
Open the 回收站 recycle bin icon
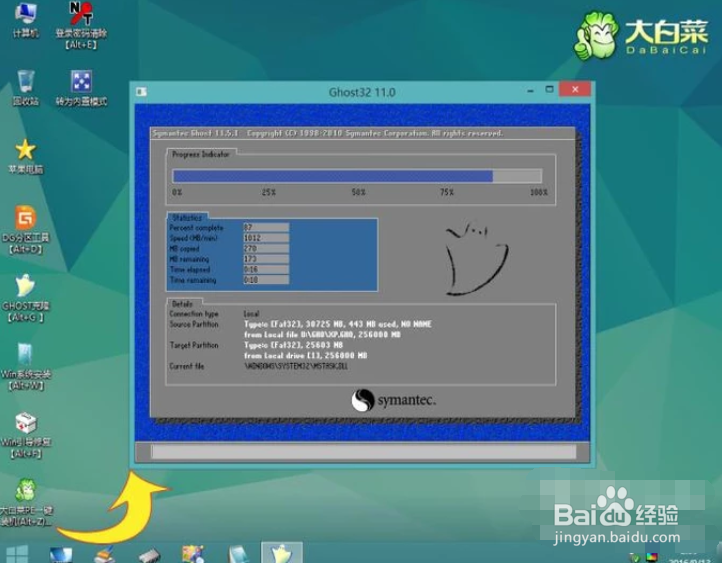tap(26, 87)
